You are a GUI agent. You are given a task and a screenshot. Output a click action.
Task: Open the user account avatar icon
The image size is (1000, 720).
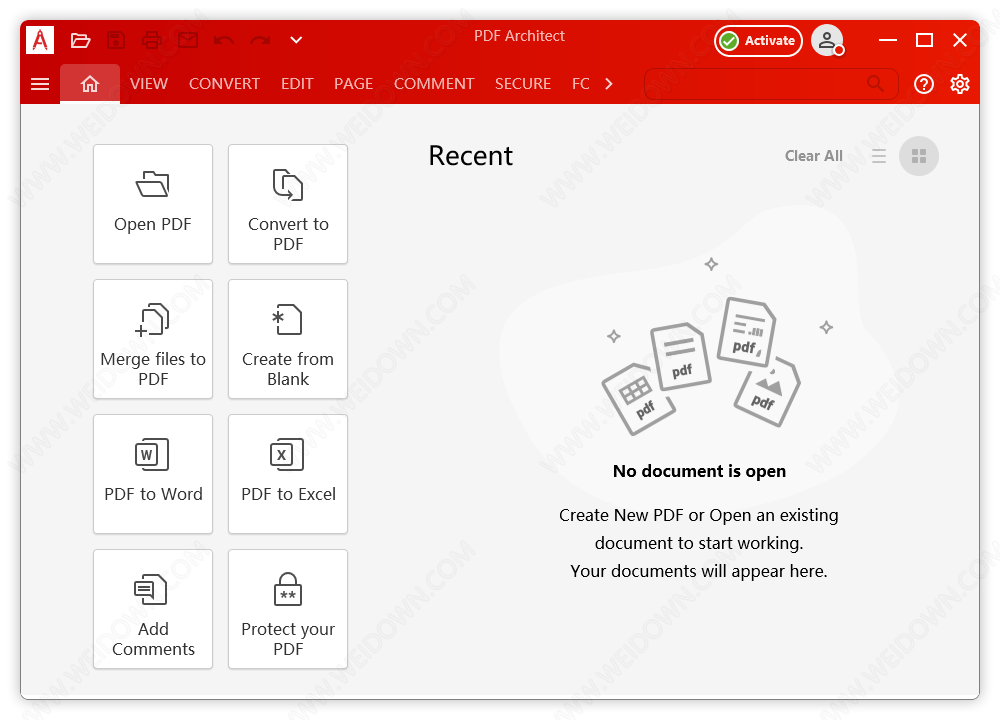827,40
